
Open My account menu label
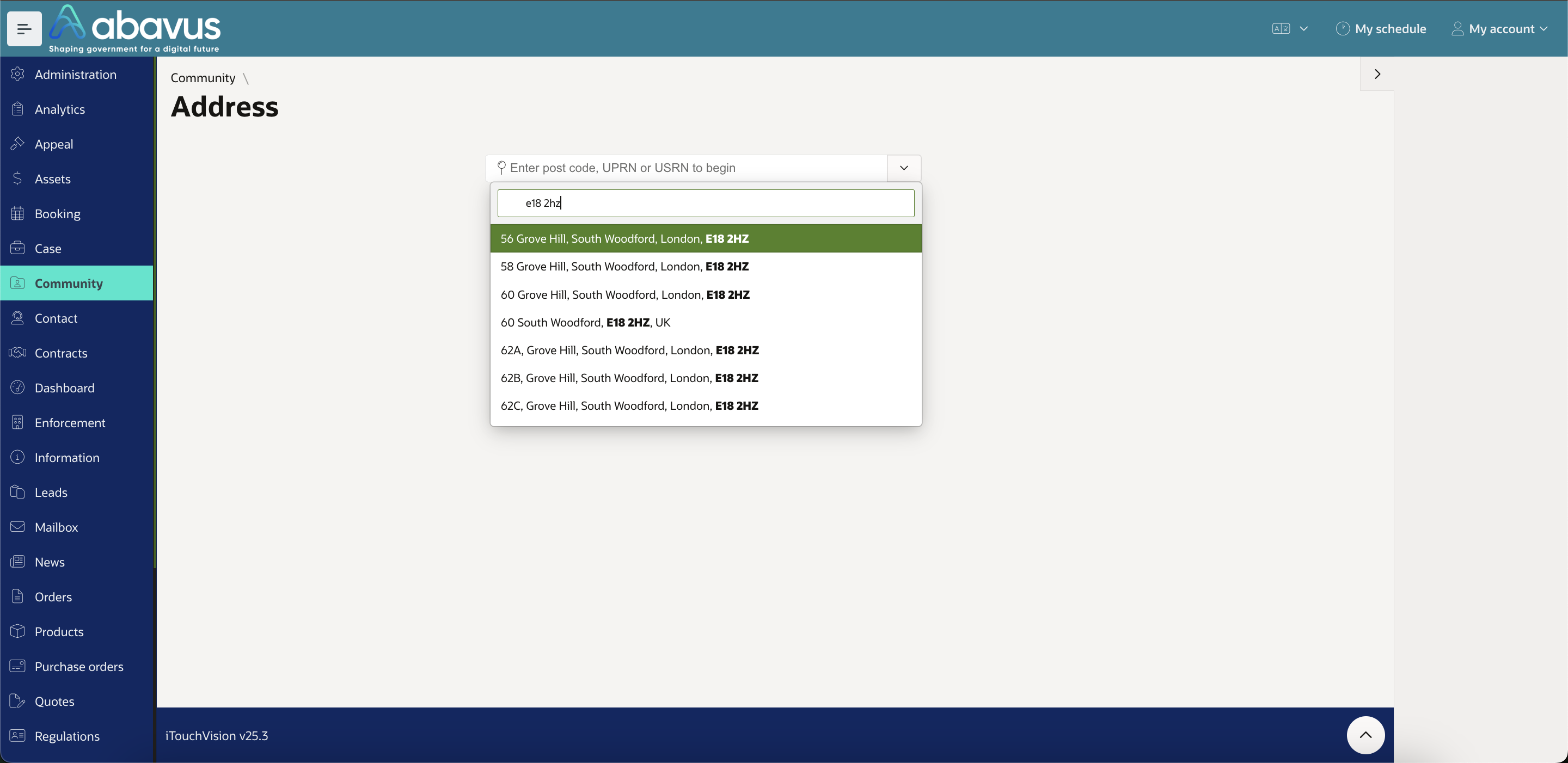point(1502,29)
